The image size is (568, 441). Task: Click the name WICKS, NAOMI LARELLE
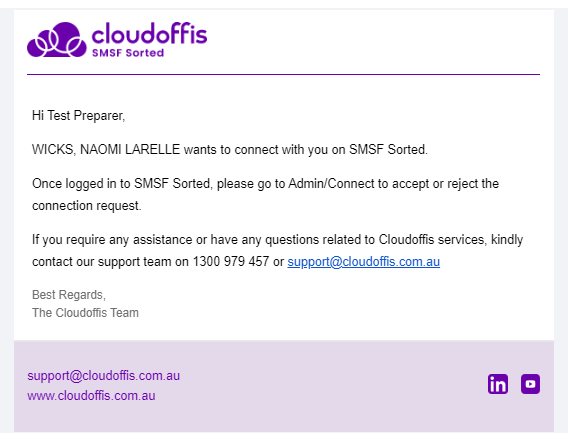tap(106, 149)
